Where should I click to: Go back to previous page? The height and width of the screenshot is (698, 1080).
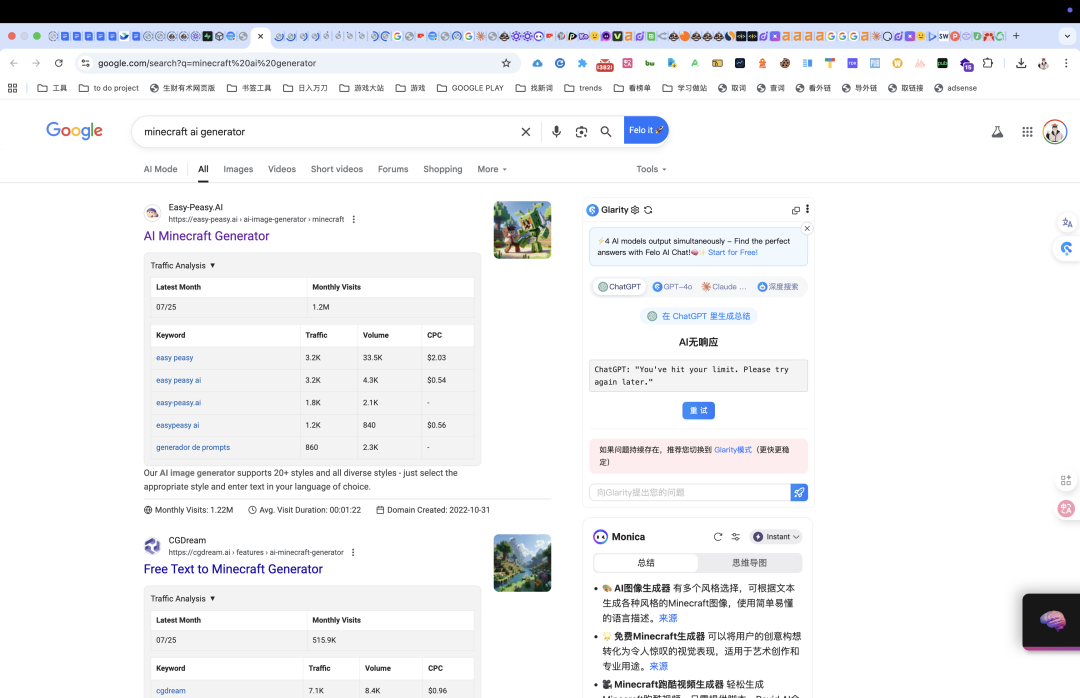(x=14, y=63)
